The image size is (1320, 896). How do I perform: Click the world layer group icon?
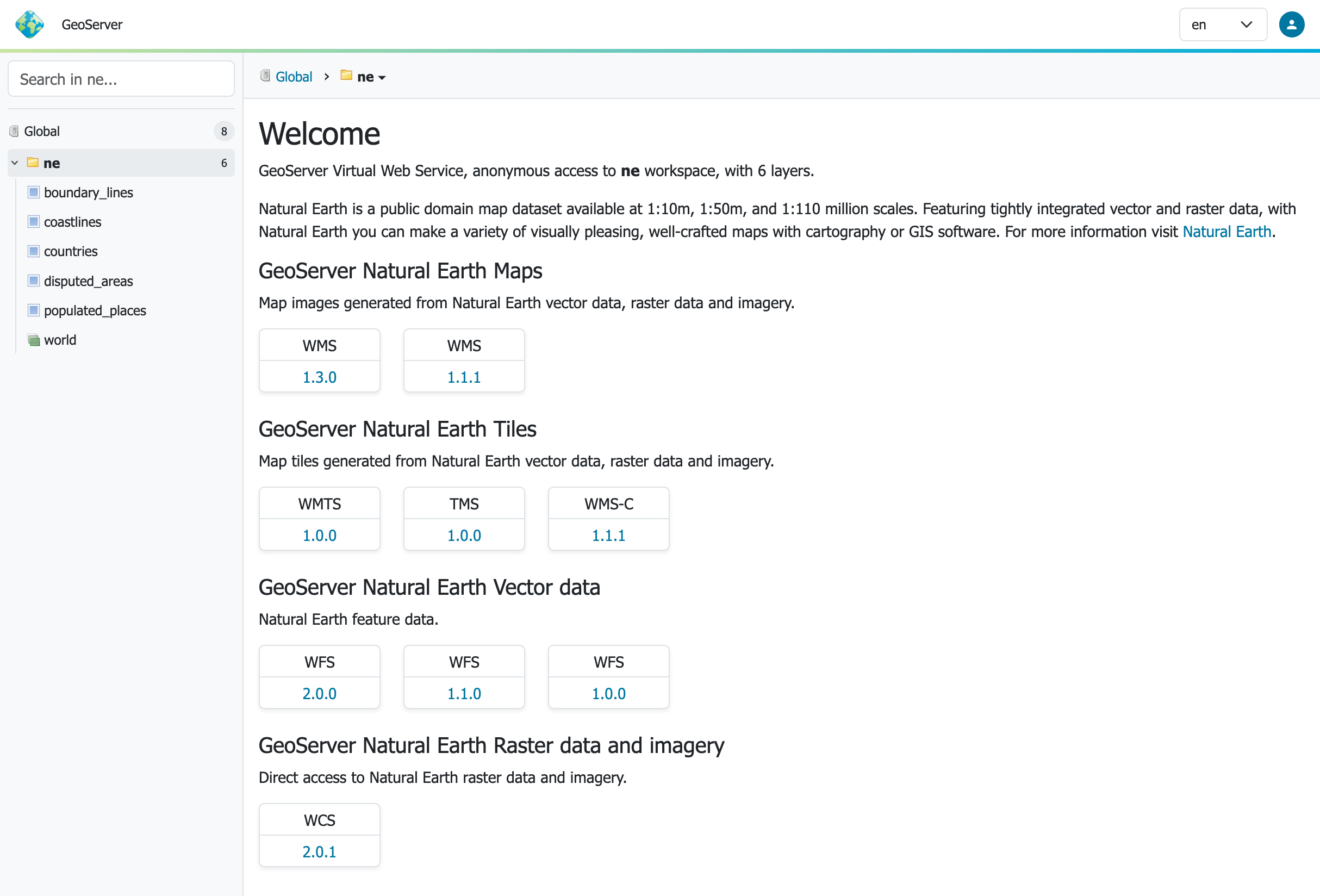(x=34, y=340)
